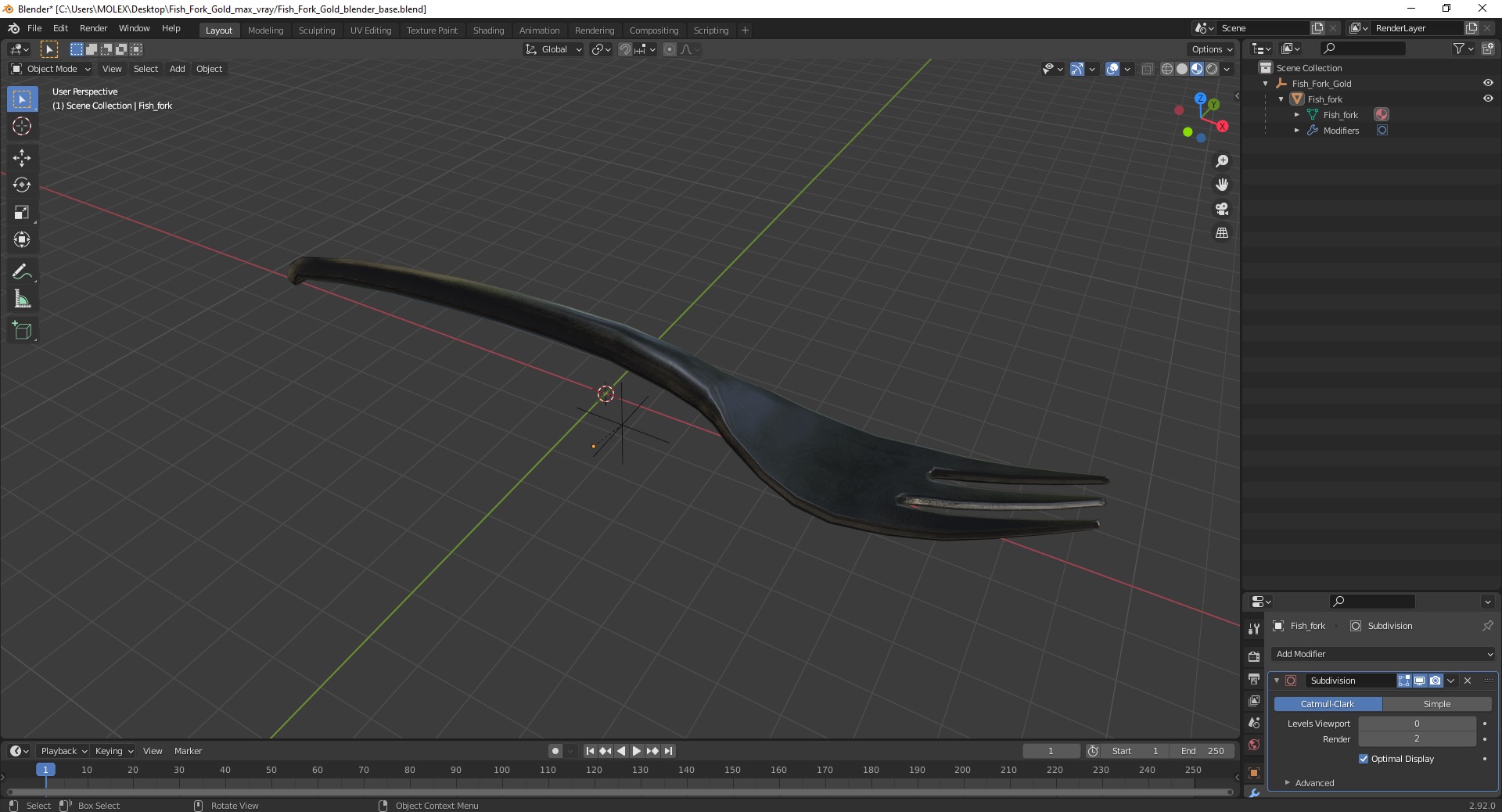Jump to timeline end frame
The width and height of the screenshot is (1502, 812).
(x=668, y=751)
